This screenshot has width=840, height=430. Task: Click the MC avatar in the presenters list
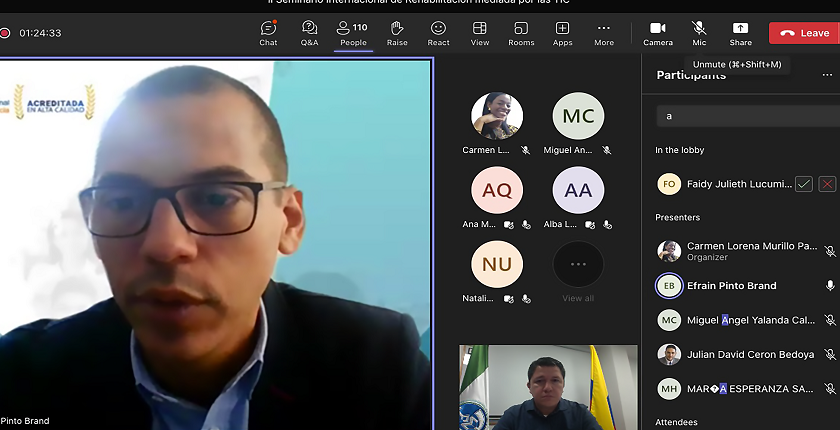[669, 320]
